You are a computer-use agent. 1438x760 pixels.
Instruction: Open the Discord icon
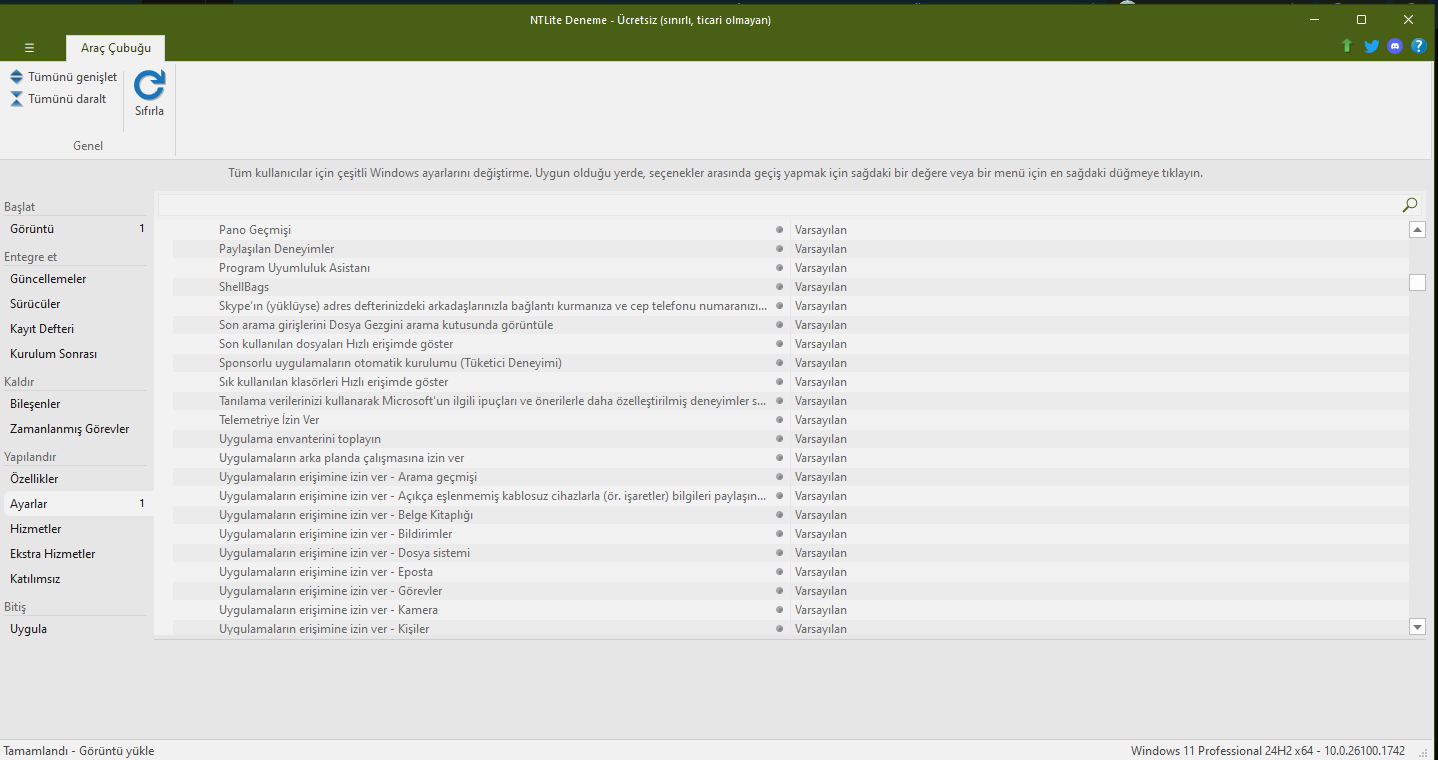coord(1395,46)
